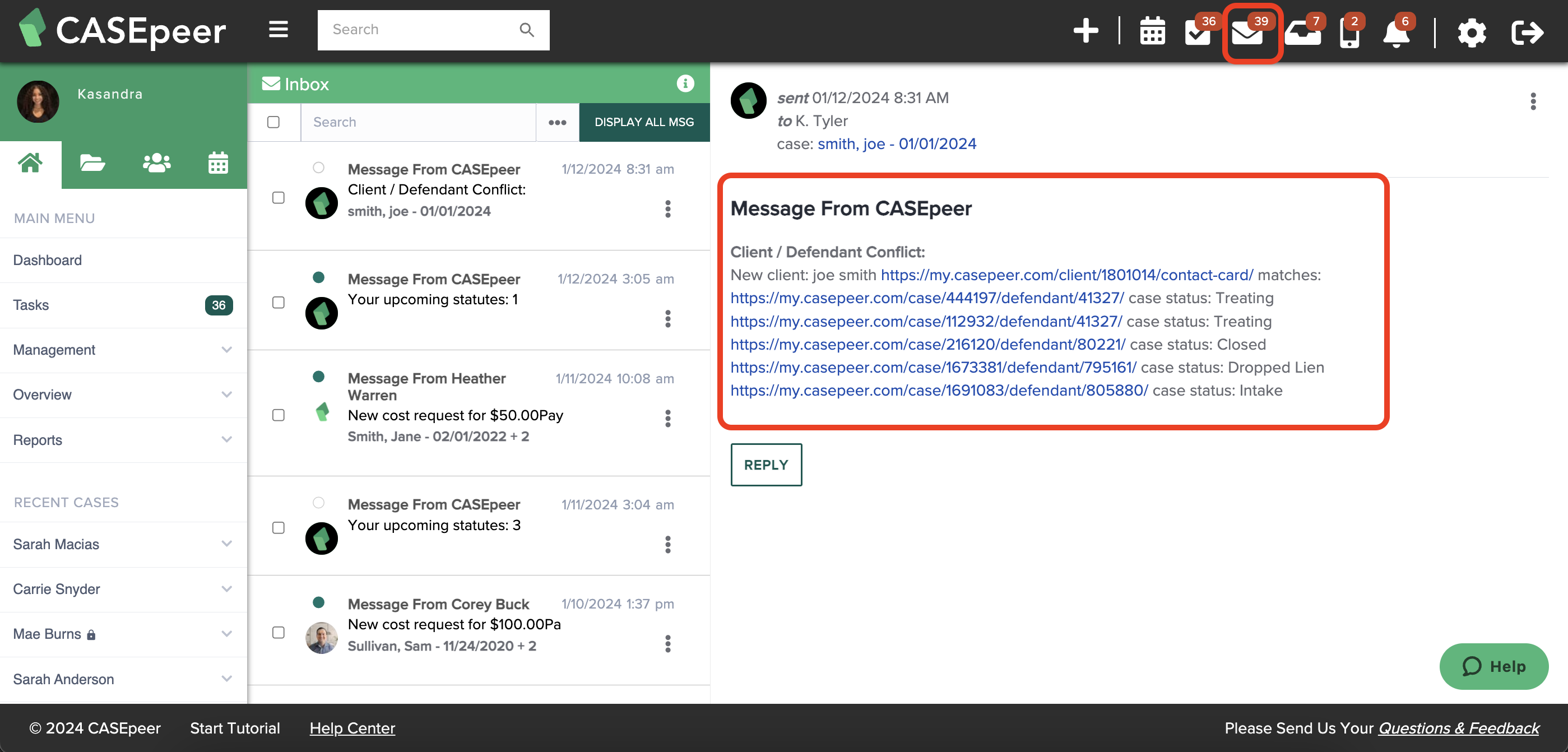1568x752 pixels.
Task: Open case 216120 defendant link
Action: 927,345
